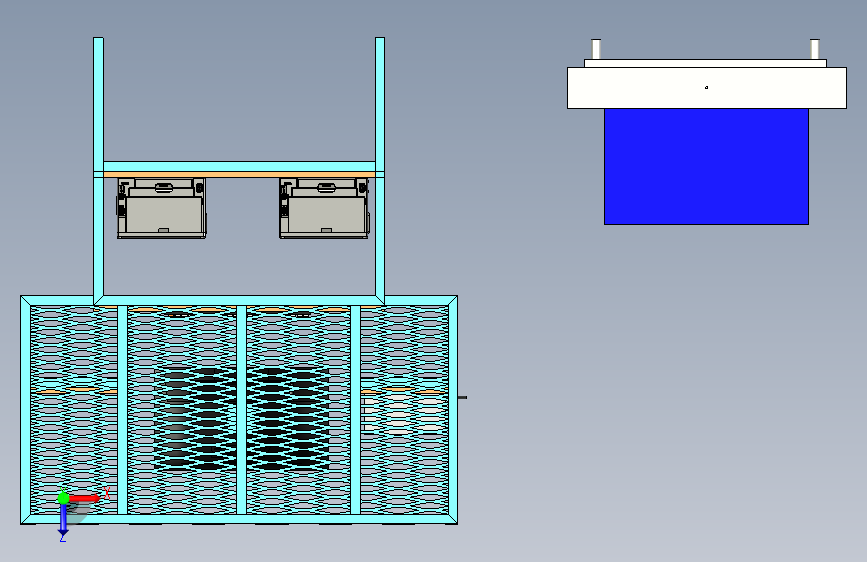
Task: Click the right white pin on the plate
Action: [814, 49]
